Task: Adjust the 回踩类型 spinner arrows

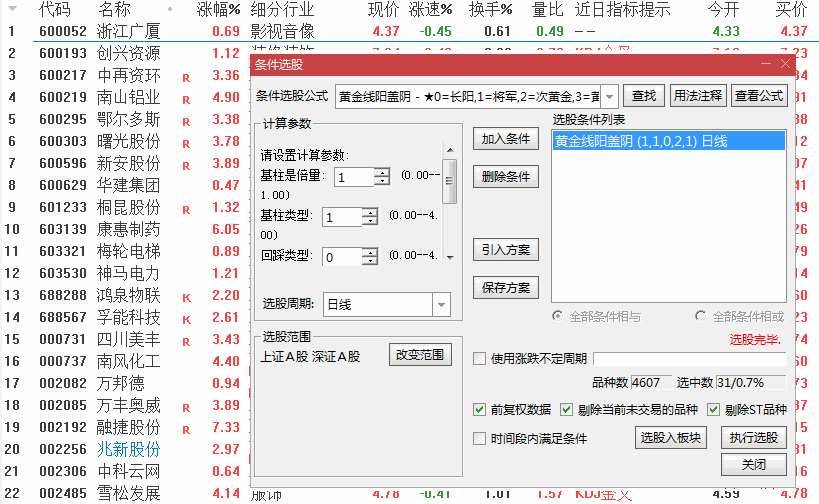Action: point(370,257)
